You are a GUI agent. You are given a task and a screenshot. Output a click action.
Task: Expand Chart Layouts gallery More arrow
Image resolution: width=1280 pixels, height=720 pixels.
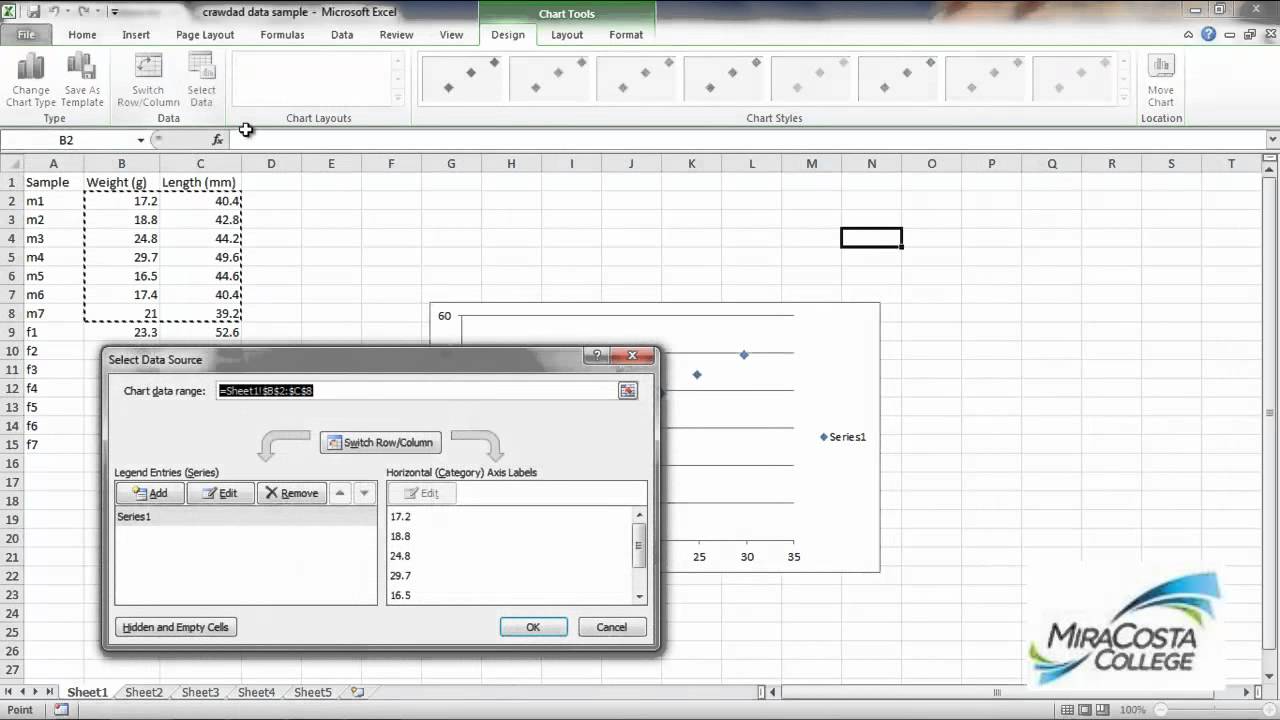point(397,97)
